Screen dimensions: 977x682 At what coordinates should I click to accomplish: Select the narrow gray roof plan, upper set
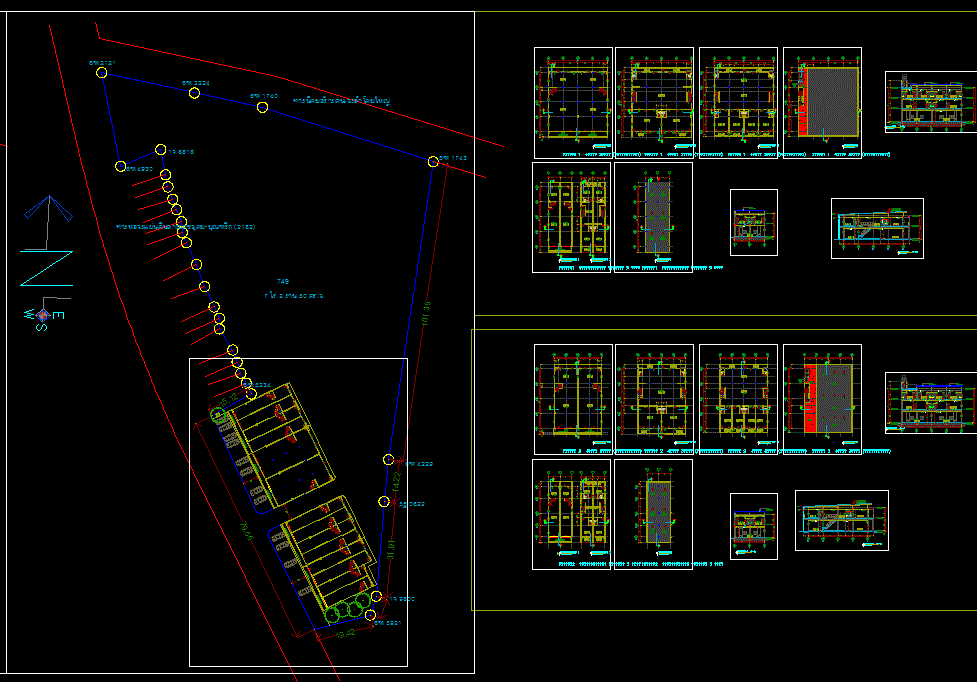coord(653,216)
